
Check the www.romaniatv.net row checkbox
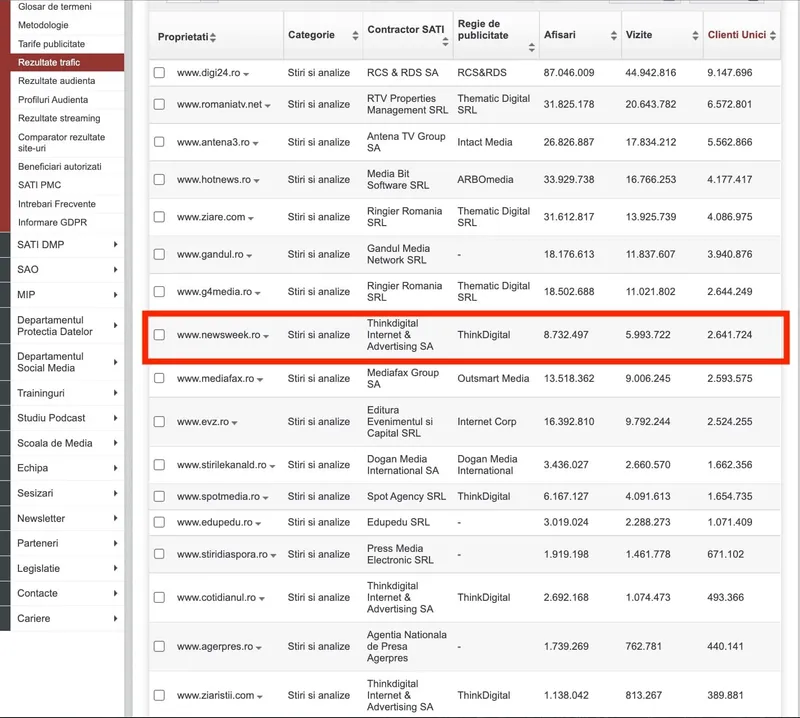coord(159,104)
